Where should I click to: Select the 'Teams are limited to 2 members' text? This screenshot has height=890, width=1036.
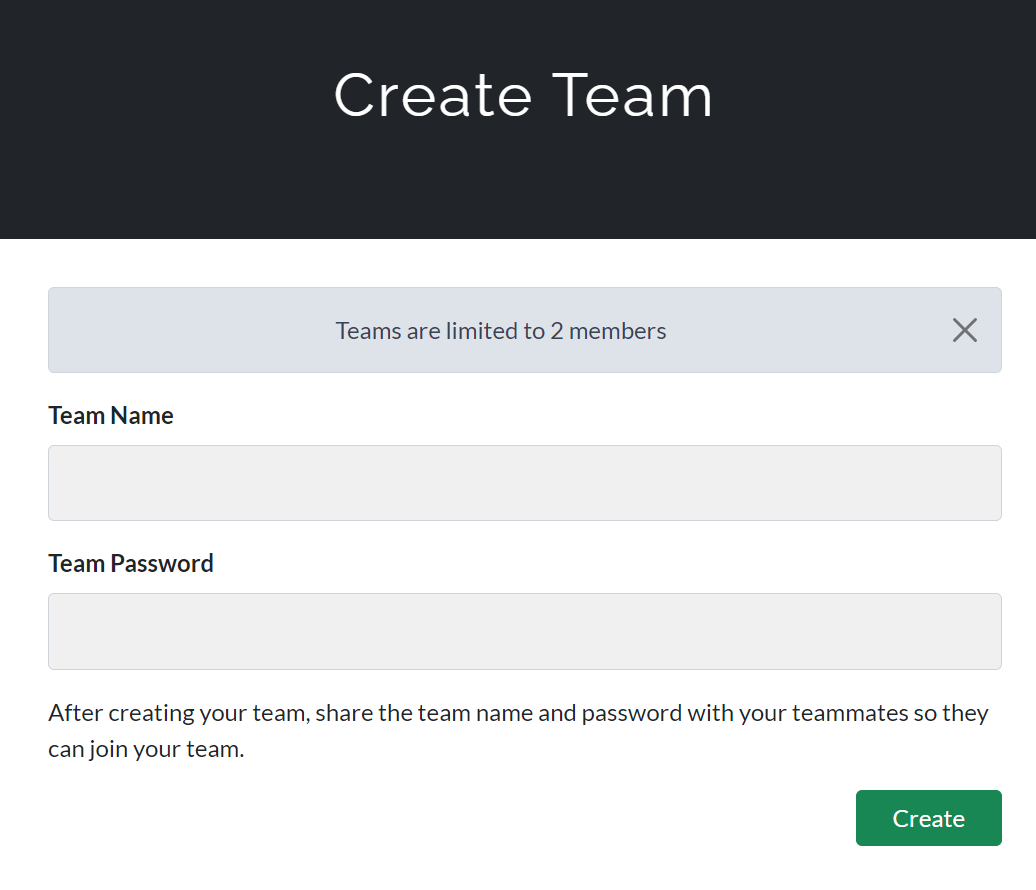click(x=501, y=331)
